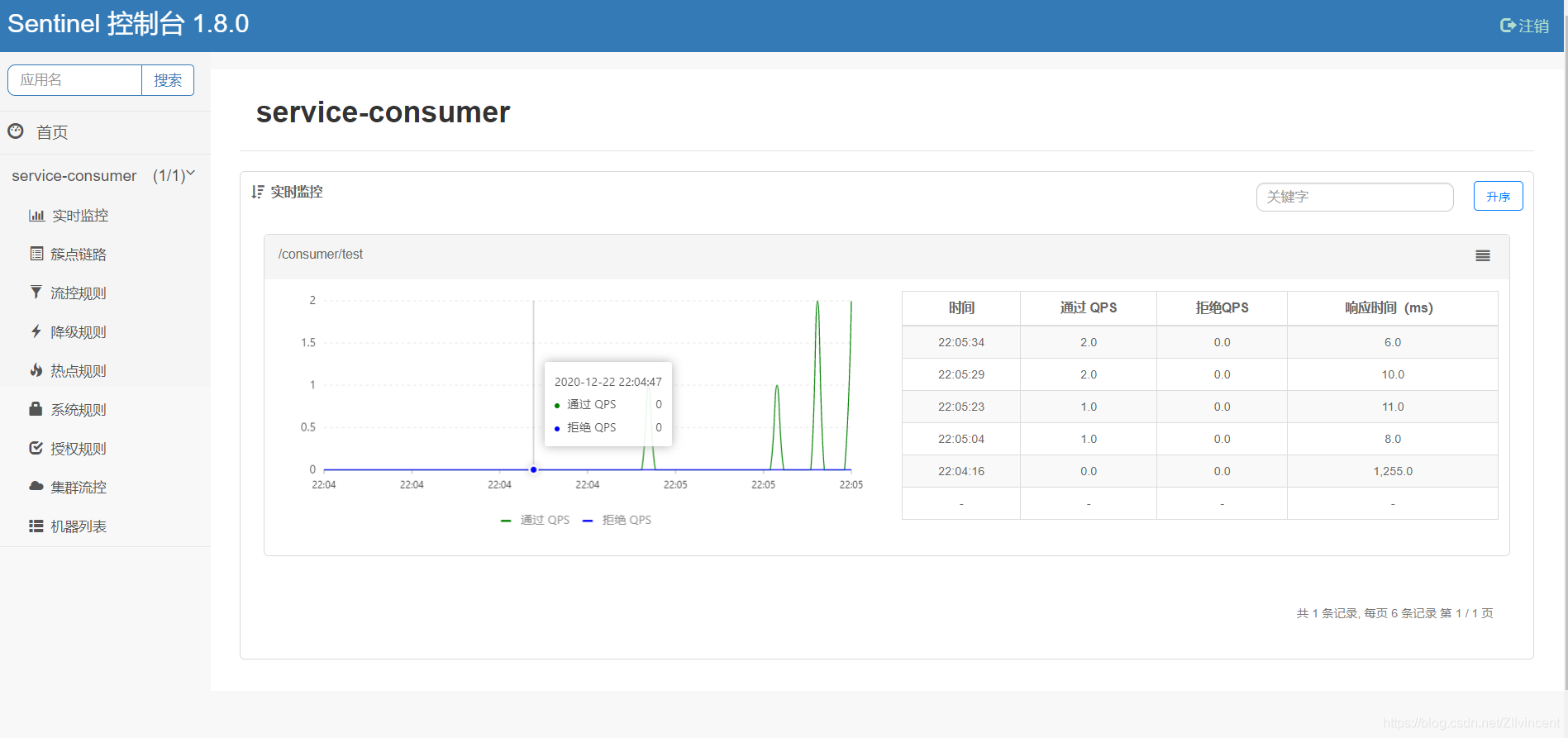Click the 11.0 response time cell
The width and height of the screenshot is (1568, 738).
coord(1393,407)
